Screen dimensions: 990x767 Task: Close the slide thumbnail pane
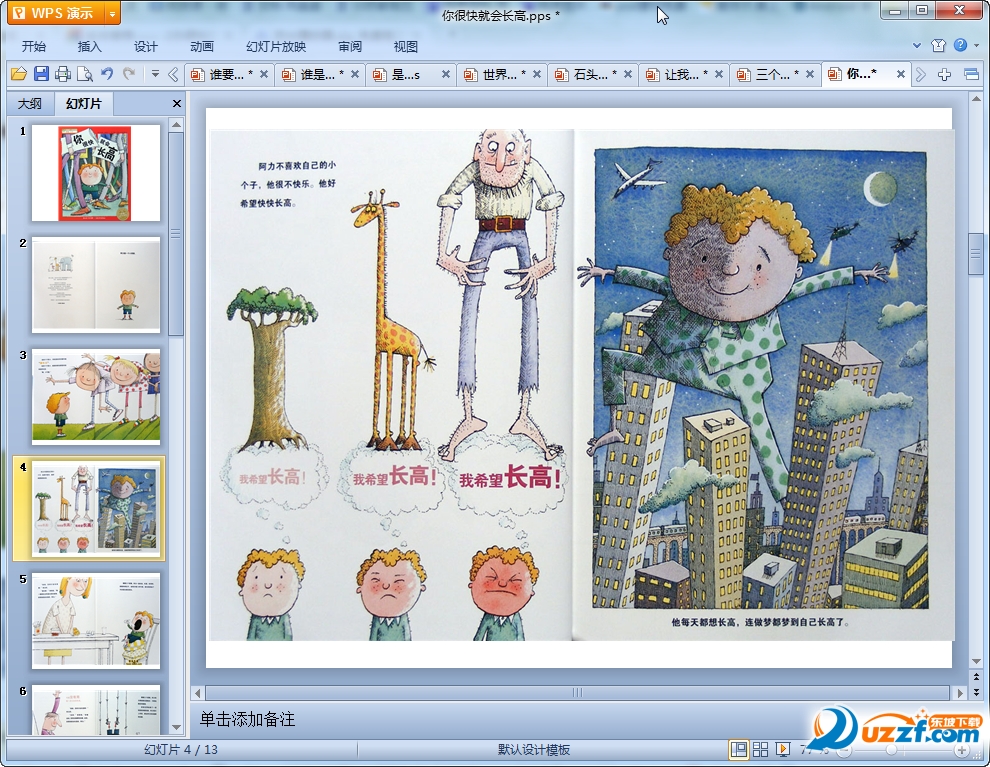coord(177,104)
